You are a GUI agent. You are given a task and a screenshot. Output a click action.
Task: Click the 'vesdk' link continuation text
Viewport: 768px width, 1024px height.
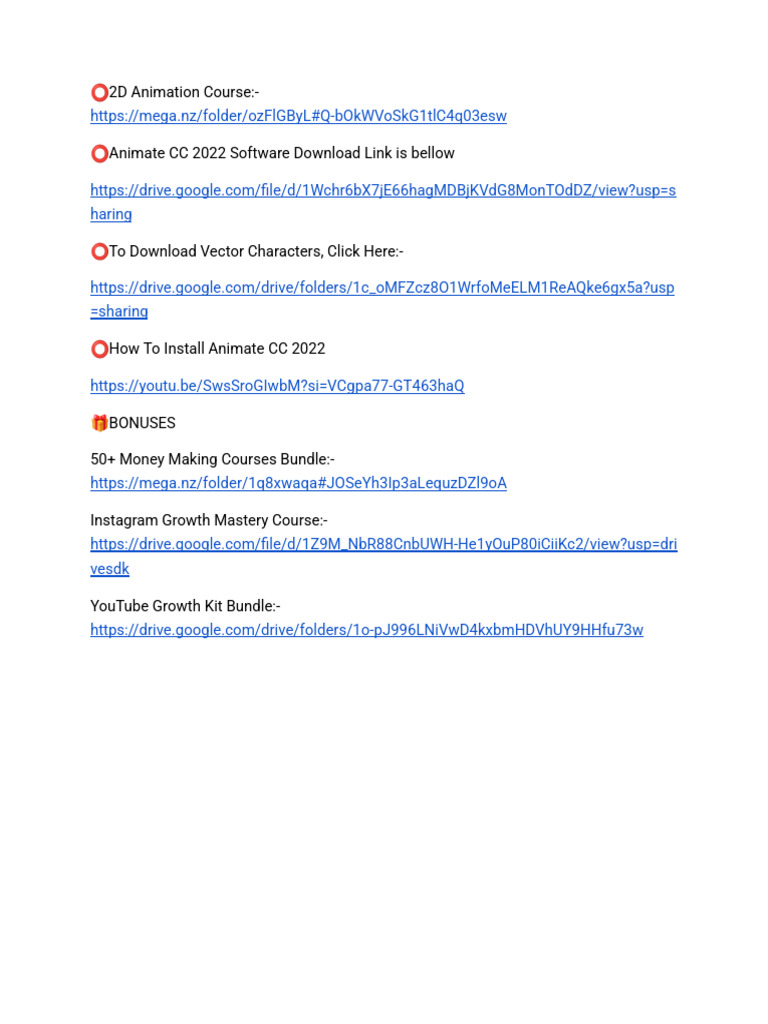110,569
